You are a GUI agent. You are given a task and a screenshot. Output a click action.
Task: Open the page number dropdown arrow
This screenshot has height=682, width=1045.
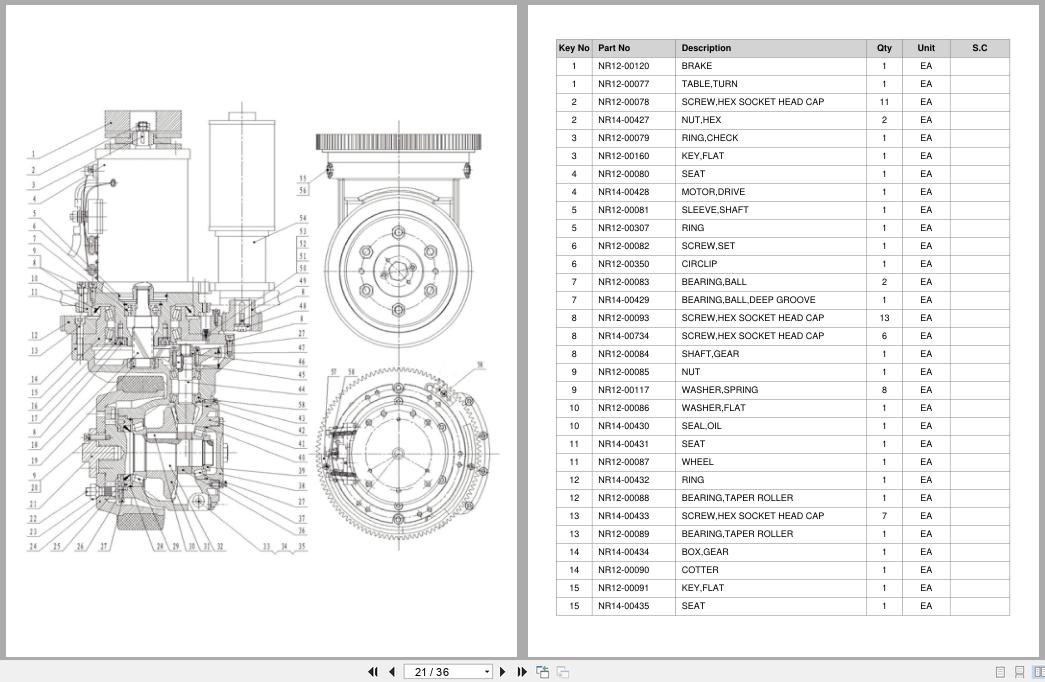point(487,672)
